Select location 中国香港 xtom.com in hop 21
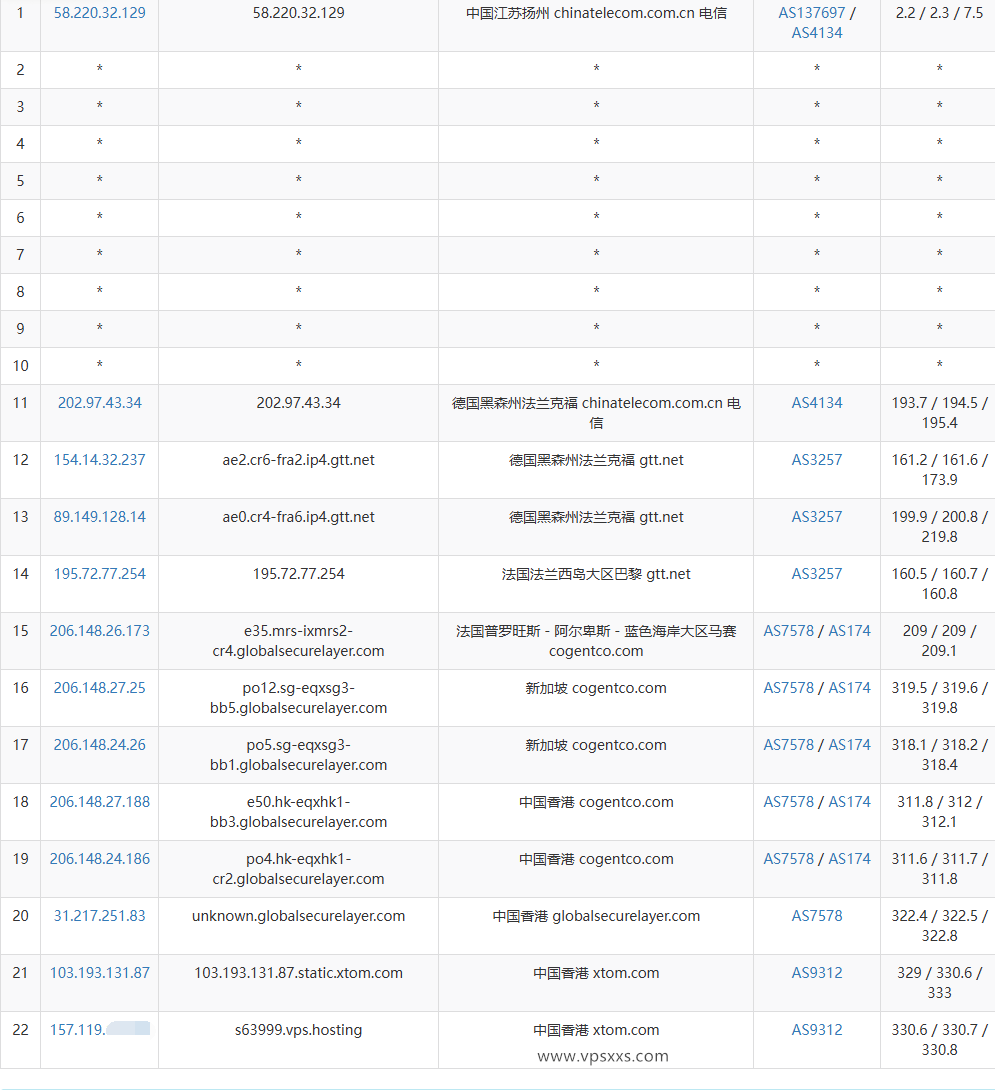 tap(596, 973)
